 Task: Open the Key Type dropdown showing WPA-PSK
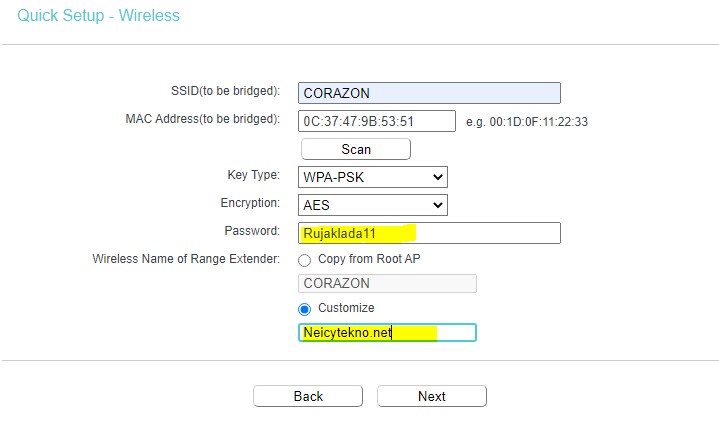coord(373,177)
